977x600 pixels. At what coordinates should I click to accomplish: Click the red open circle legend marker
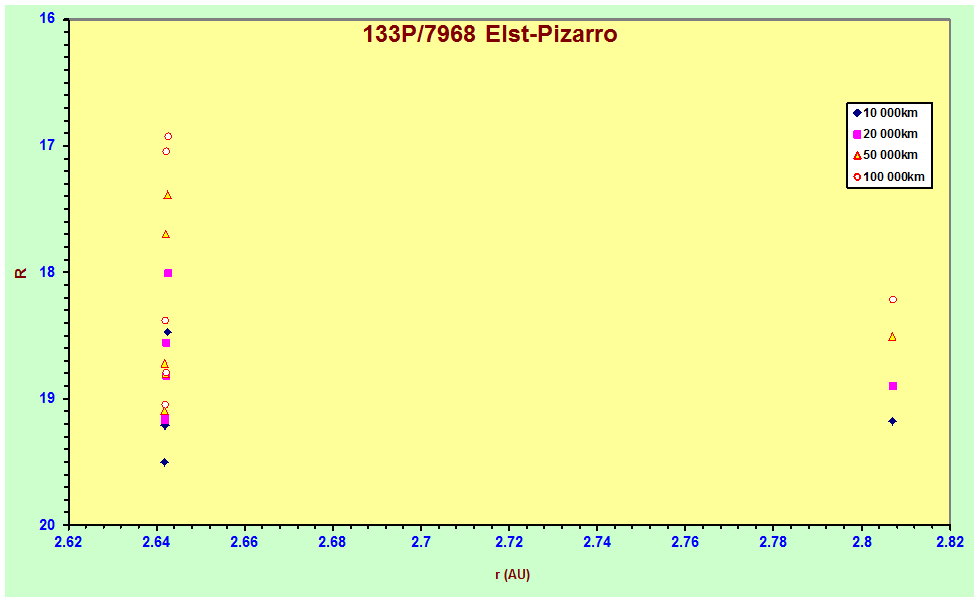857,177
